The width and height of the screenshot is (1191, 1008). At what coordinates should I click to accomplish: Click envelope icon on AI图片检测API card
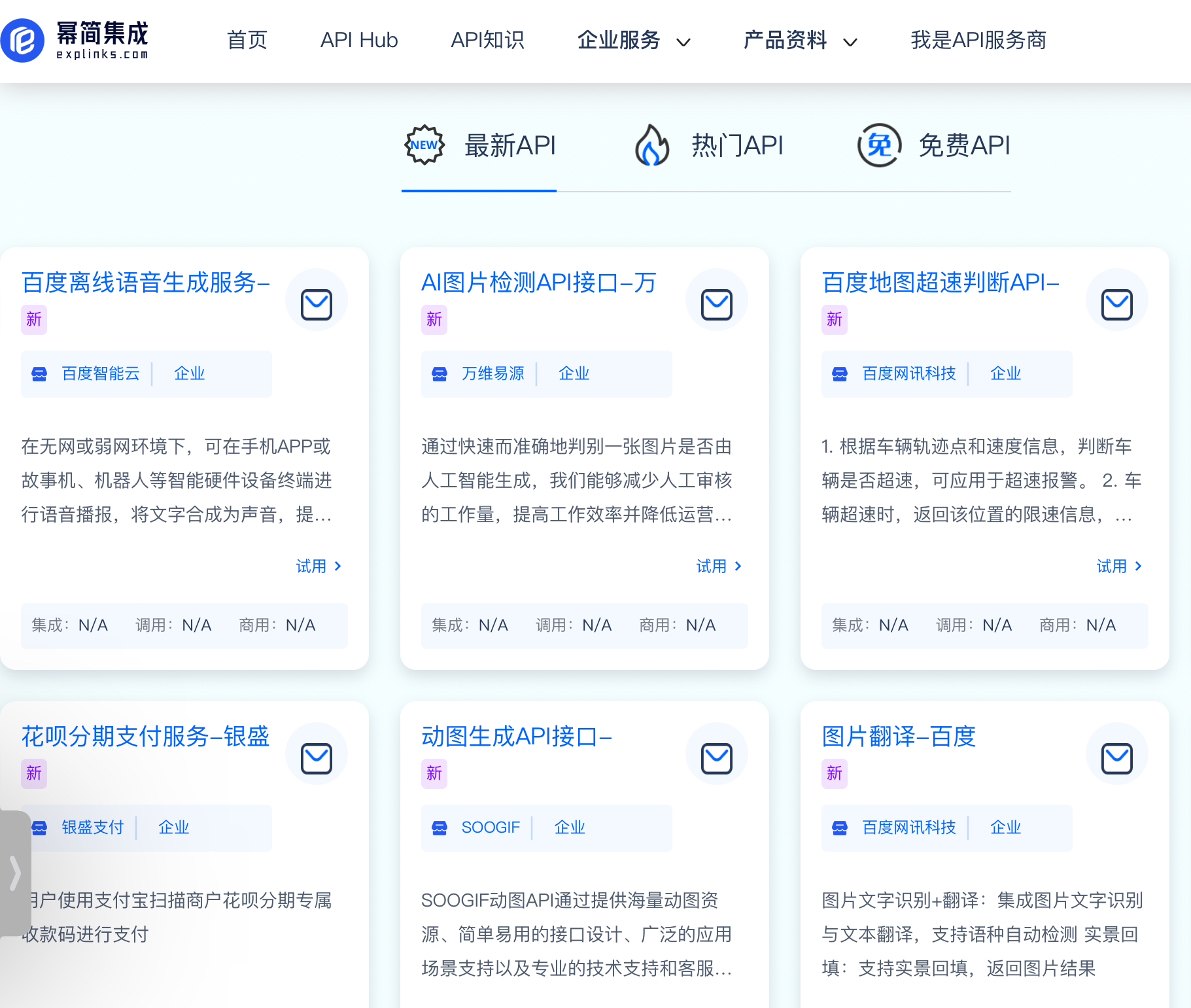click(x=717, y=300)
